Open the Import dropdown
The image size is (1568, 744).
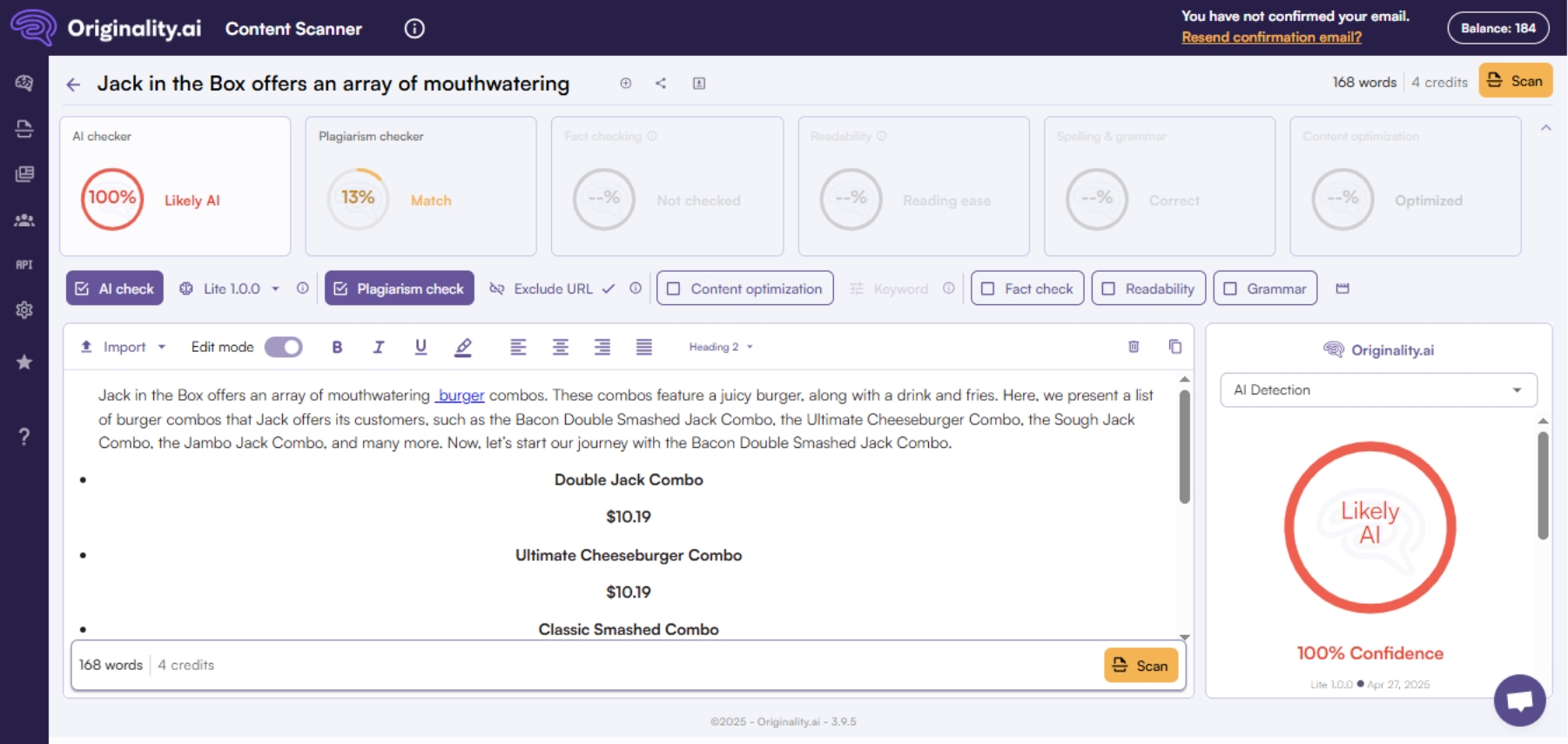pos(123,347)
